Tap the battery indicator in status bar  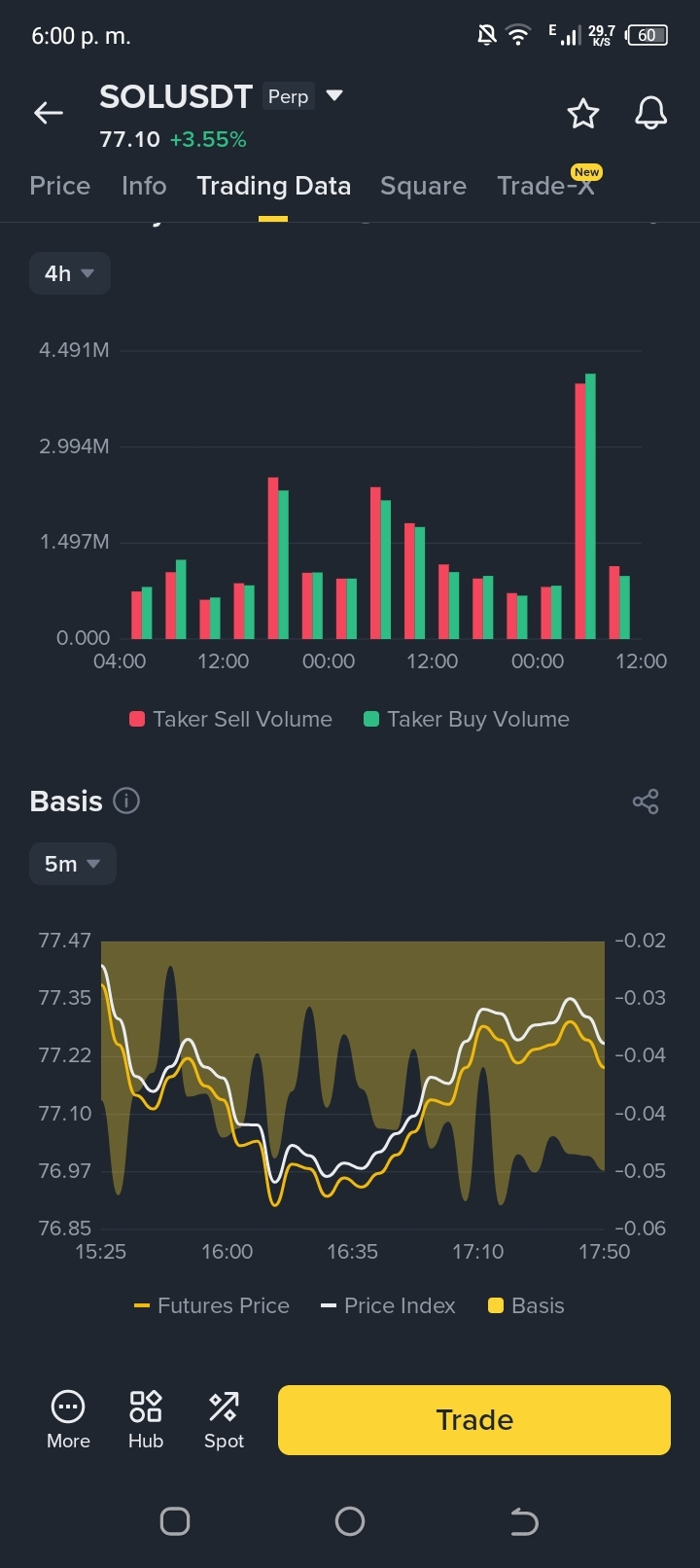(647, 35)
